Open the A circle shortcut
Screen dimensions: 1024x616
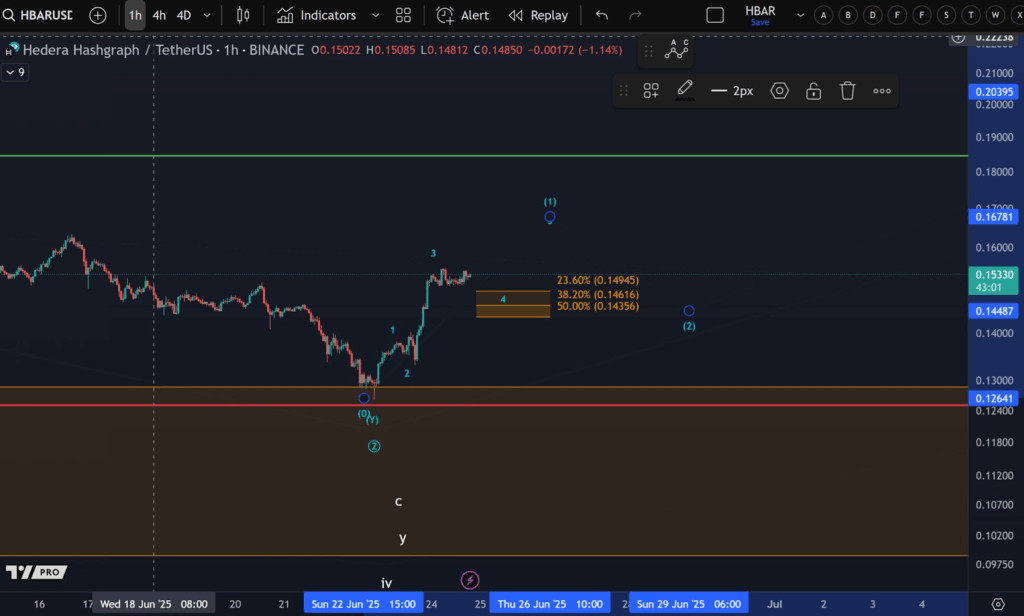pos(824,15)
